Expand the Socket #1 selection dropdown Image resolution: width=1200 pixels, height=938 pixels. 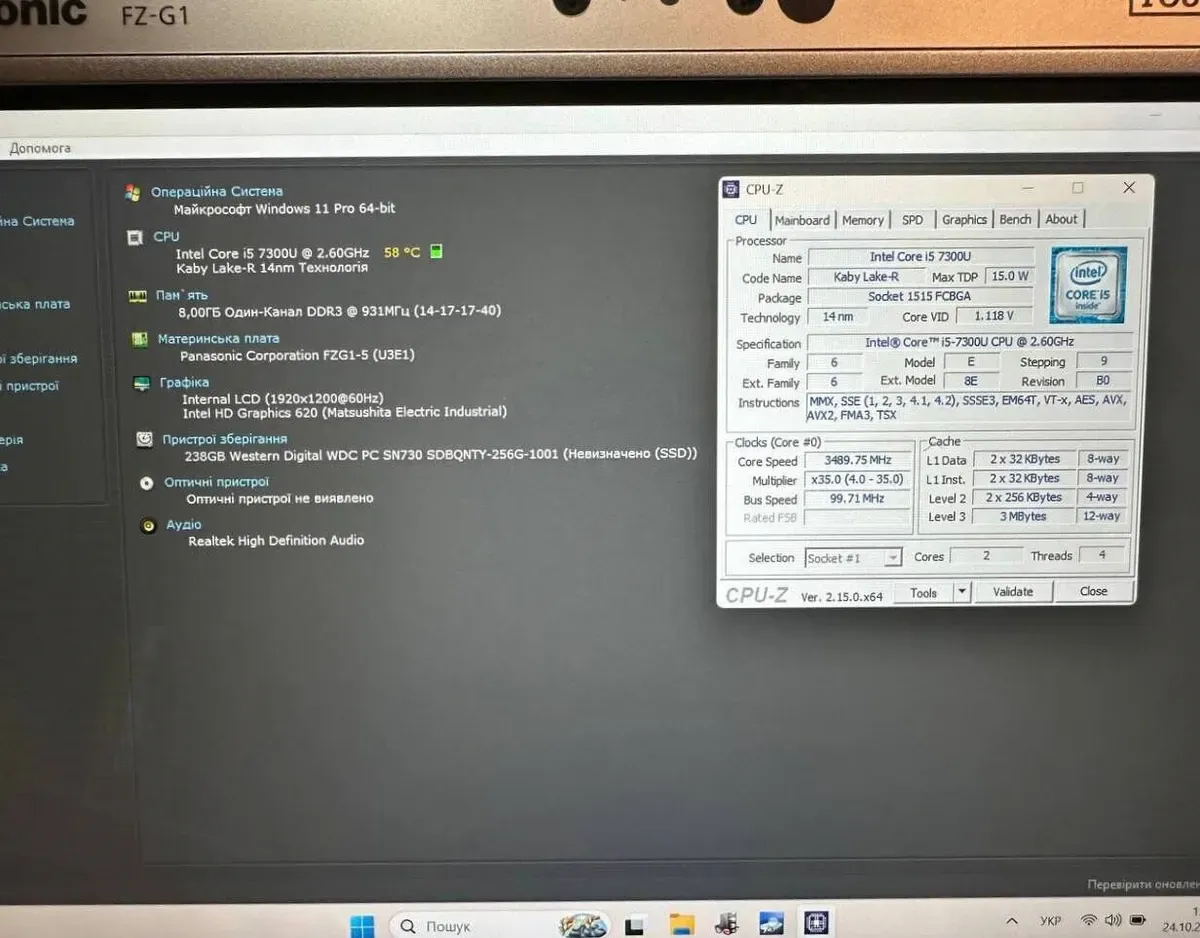click(893, 558)
